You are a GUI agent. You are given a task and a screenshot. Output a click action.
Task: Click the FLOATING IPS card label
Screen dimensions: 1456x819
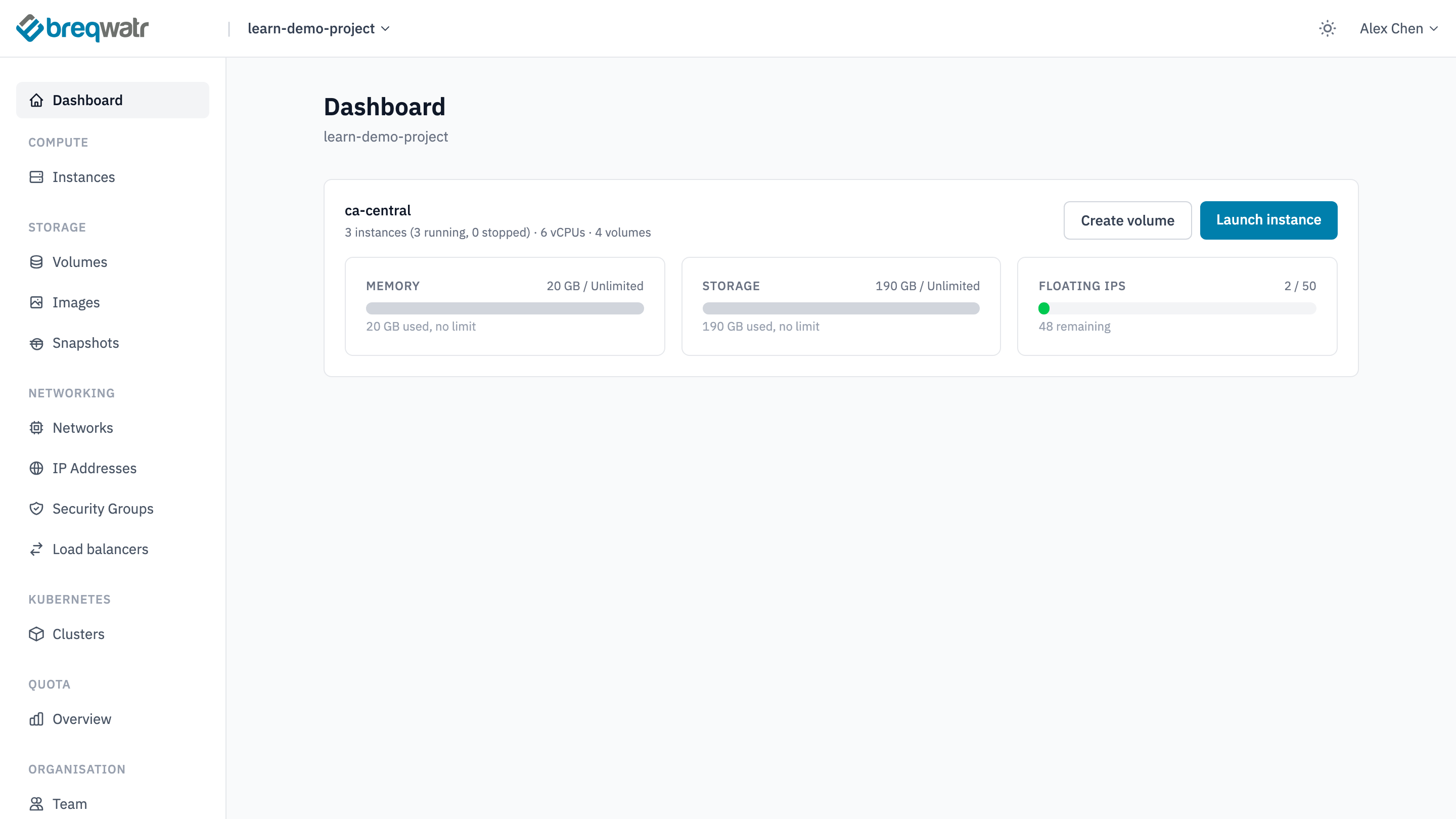coord(1082,286)
